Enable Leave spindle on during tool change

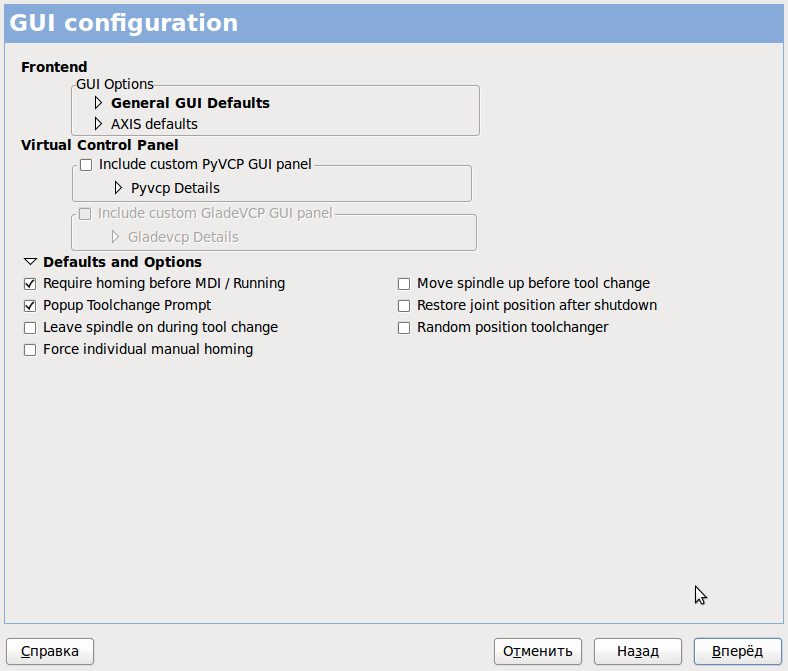(x=30, y=328)
